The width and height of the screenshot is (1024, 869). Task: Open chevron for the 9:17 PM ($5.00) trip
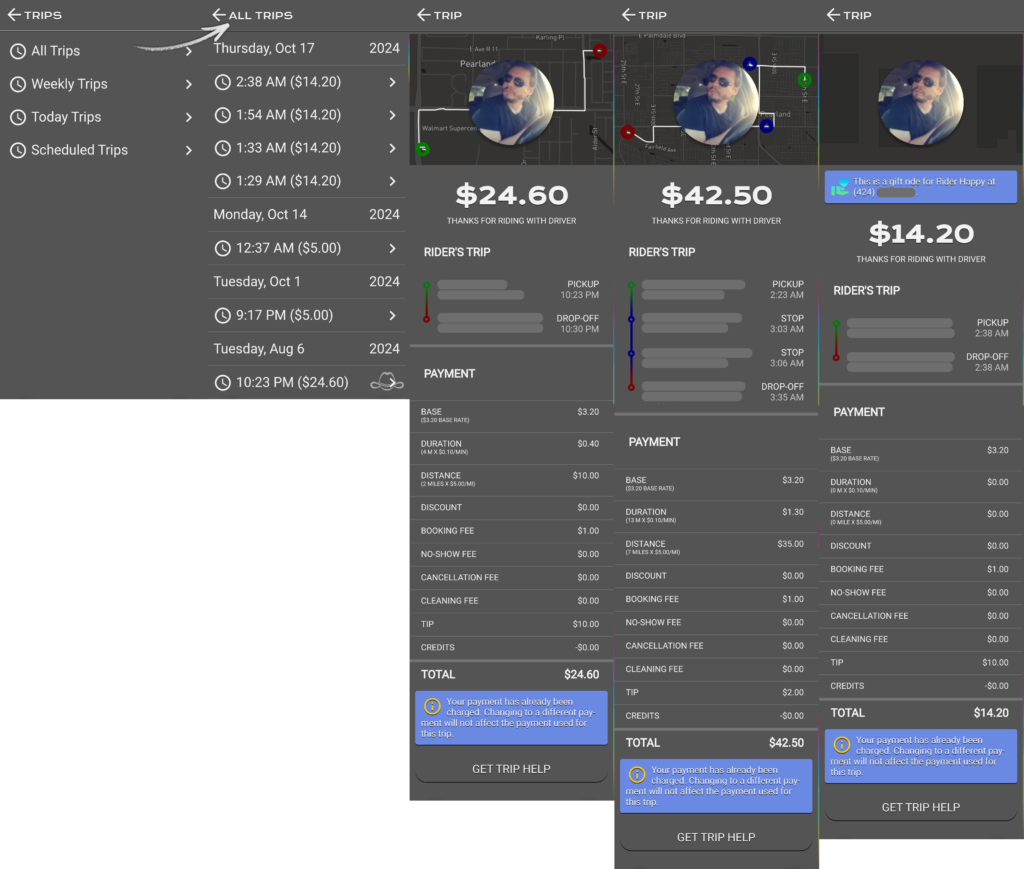[392, 315]
